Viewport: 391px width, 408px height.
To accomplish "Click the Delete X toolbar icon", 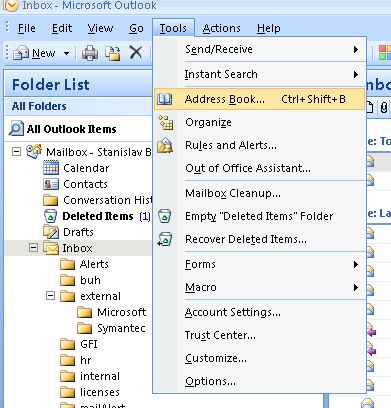I will pos(136,53).
